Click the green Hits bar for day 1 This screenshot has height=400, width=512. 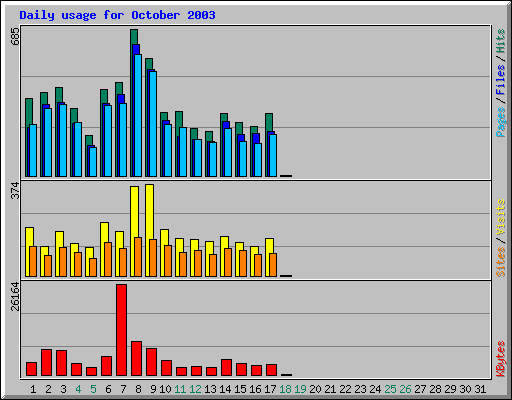tap(29, 112)
